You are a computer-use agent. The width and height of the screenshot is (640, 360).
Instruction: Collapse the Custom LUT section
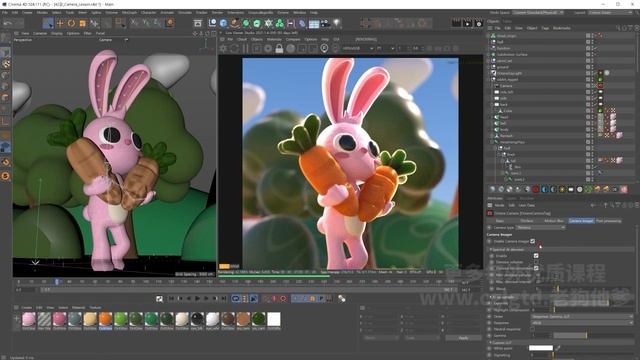coord(491,342)
